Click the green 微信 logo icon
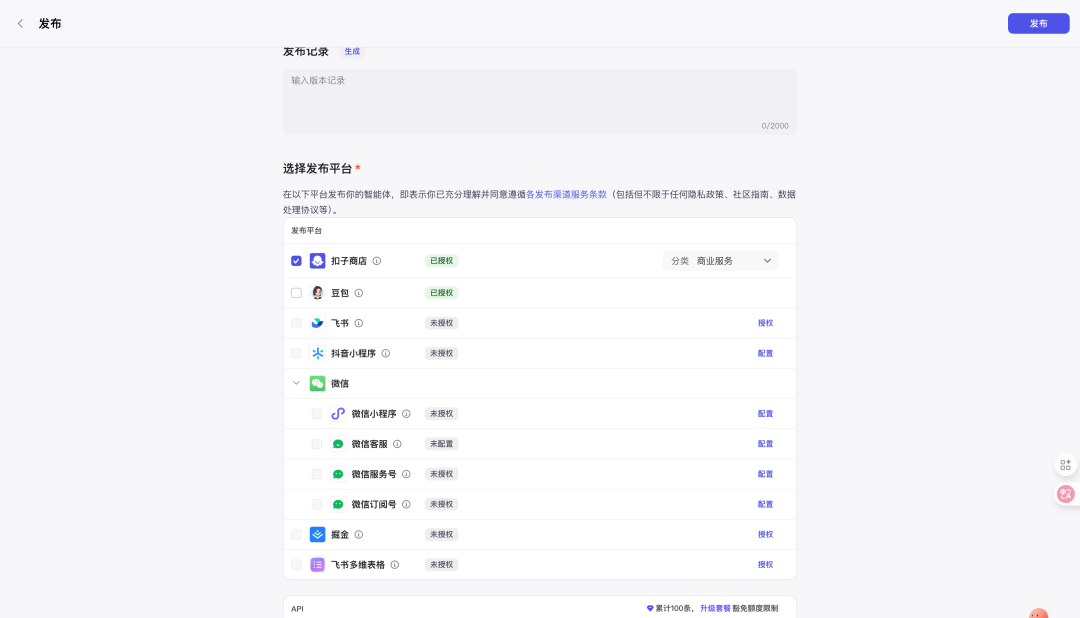 click(318, 384)
